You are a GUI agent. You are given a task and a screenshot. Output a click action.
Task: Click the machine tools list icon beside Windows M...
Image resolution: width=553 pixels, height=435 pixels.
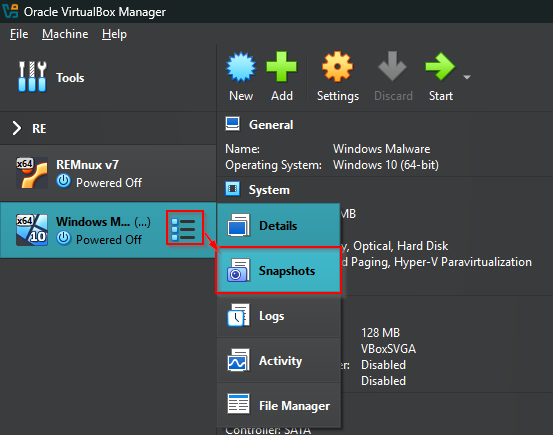point(184,228)
